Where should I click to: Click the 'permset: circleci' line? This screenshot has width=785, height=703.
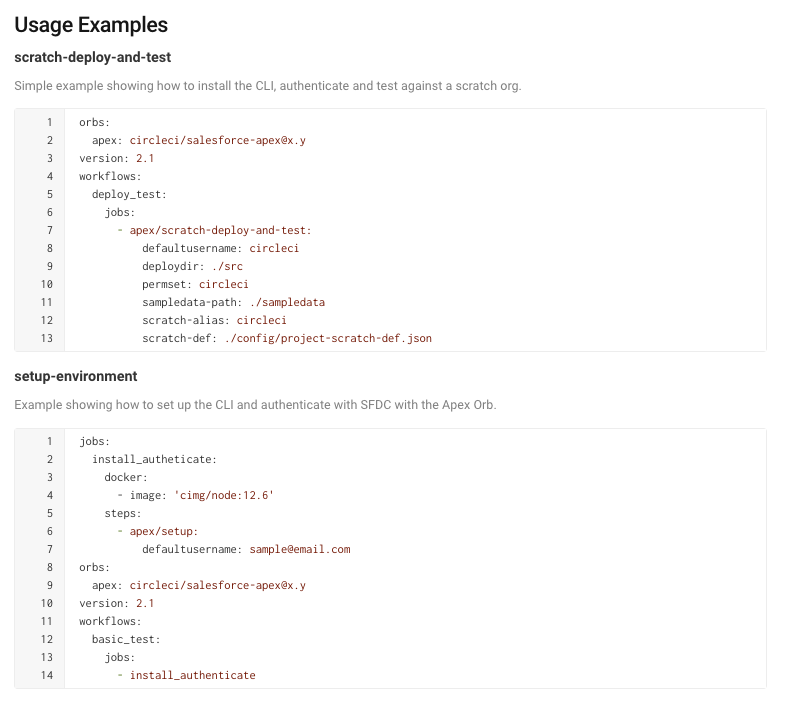195,284
